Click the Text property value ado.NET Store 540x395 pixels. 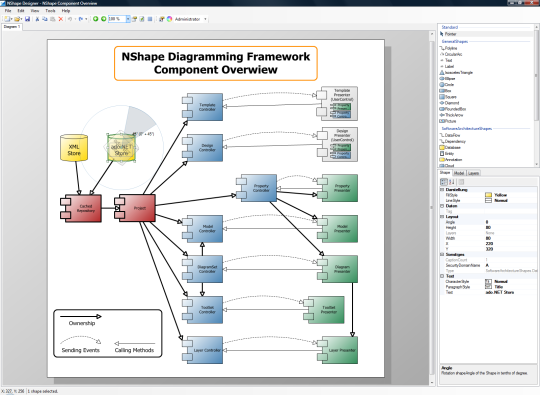tap(500, 292)
